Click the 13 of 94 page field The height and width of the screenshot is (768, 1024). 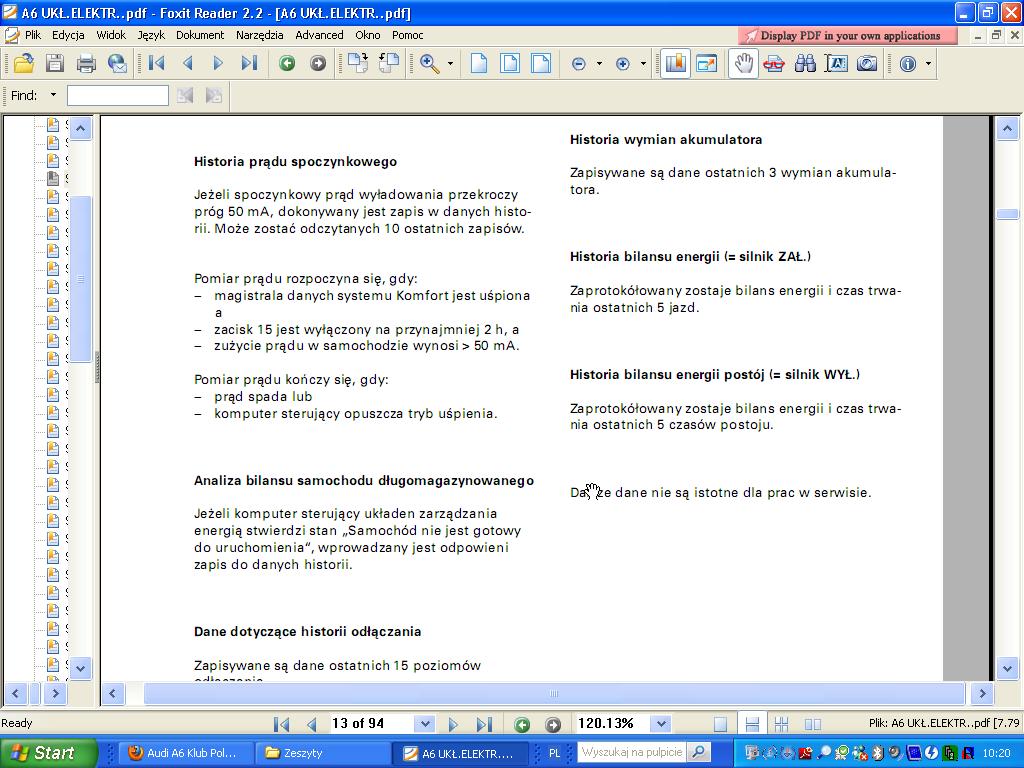372,724
